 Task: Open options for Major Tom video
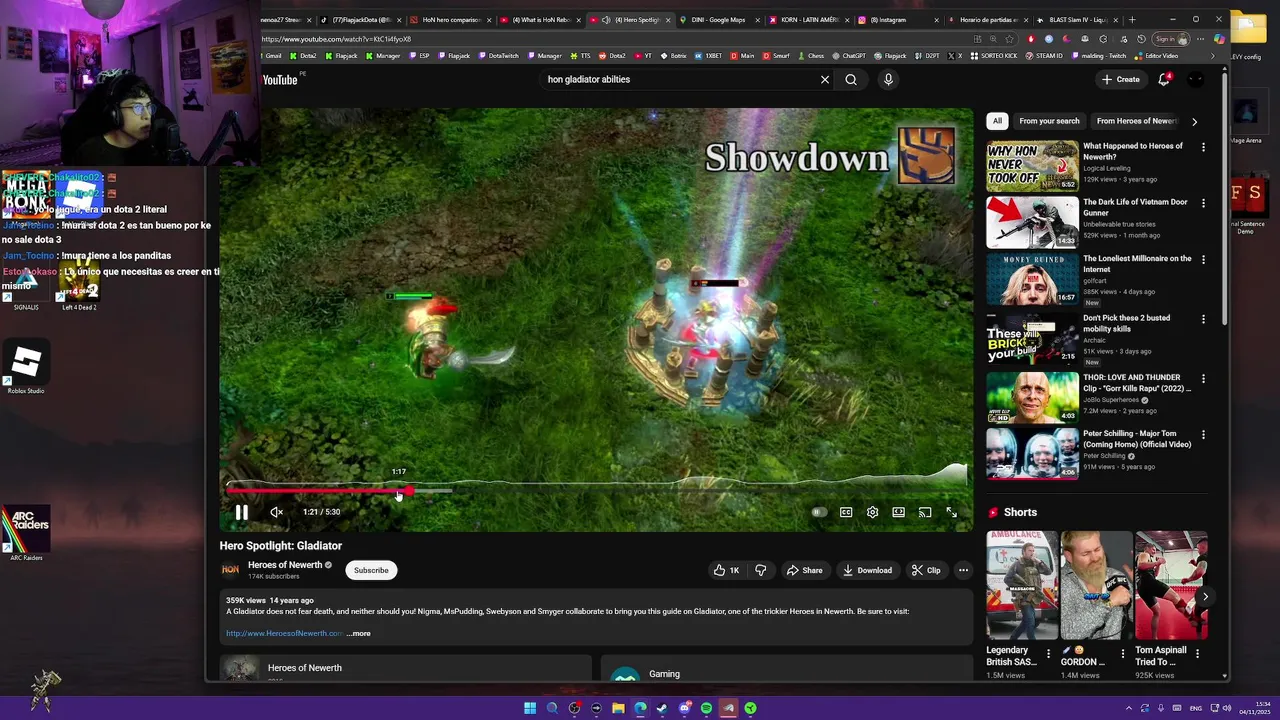click(x=1203, y=435)
